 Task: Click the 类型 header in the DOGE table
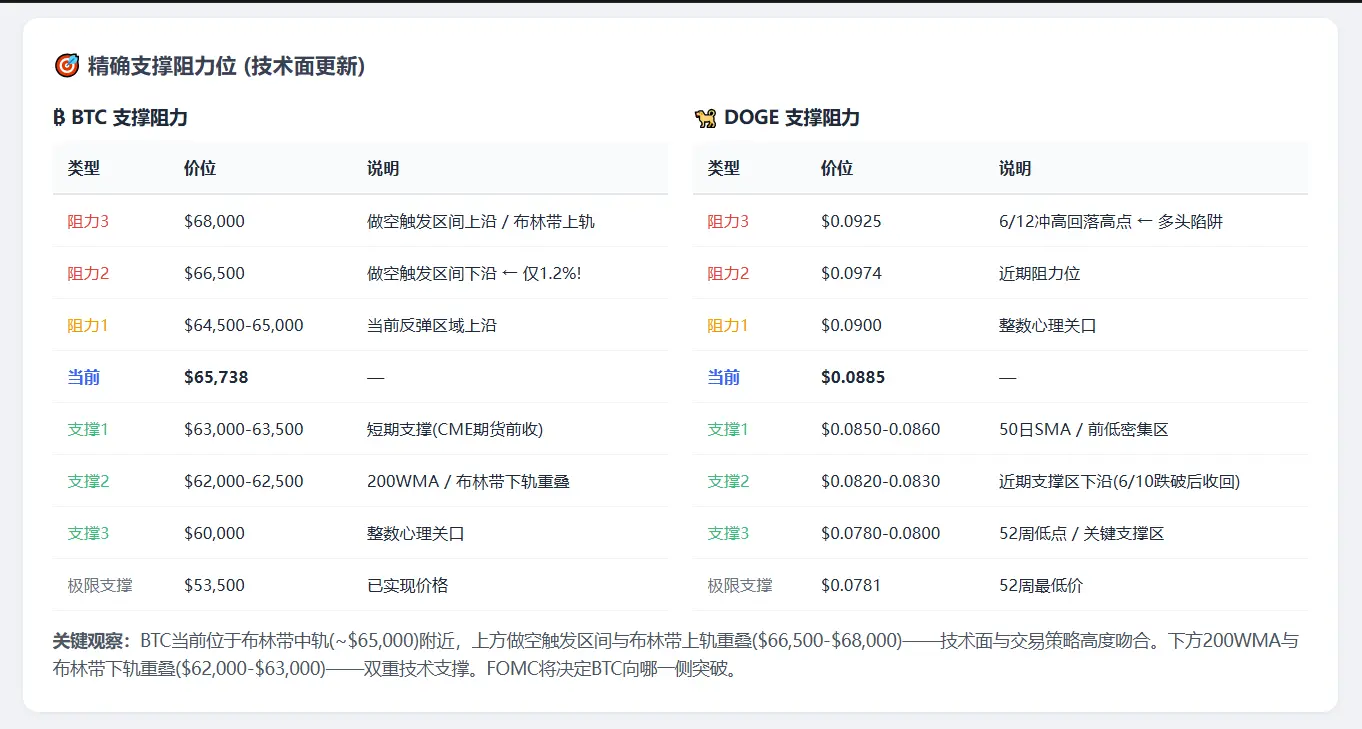(x=724, y=168)
